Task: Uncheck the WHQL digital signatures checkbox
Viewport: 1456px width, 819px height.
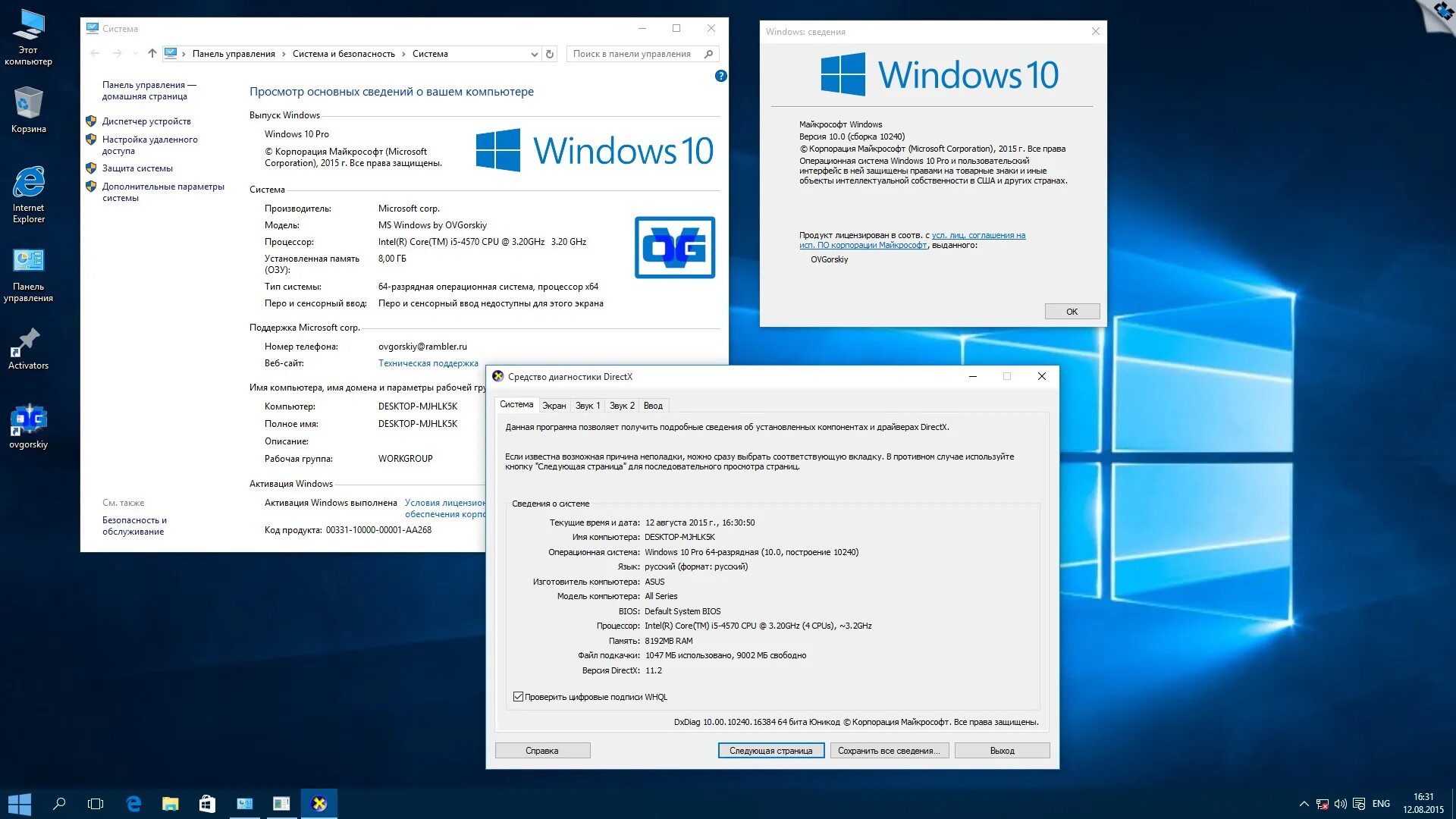Action: (x=518, y=697)
